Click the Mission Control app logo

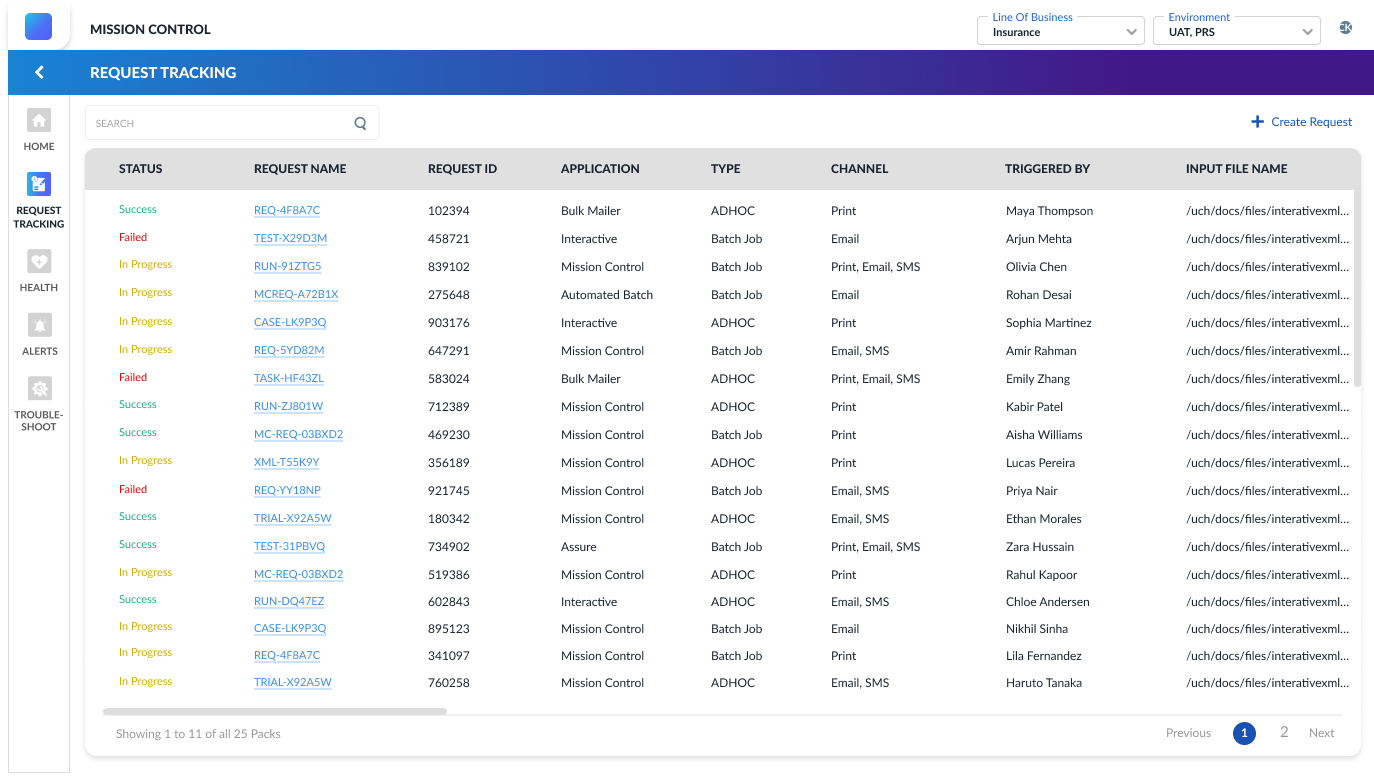click(38, 27)
